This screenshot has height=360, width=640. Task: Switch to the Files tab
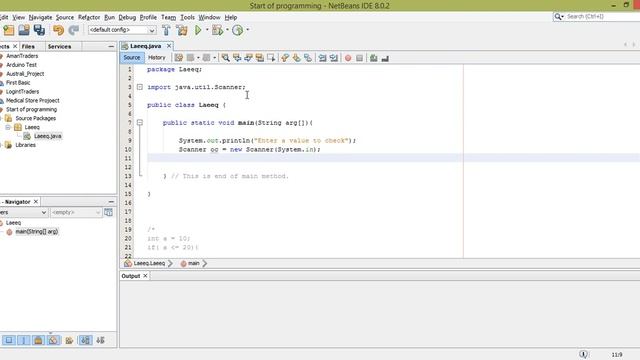pyautogui.click(x=28, y=47)
